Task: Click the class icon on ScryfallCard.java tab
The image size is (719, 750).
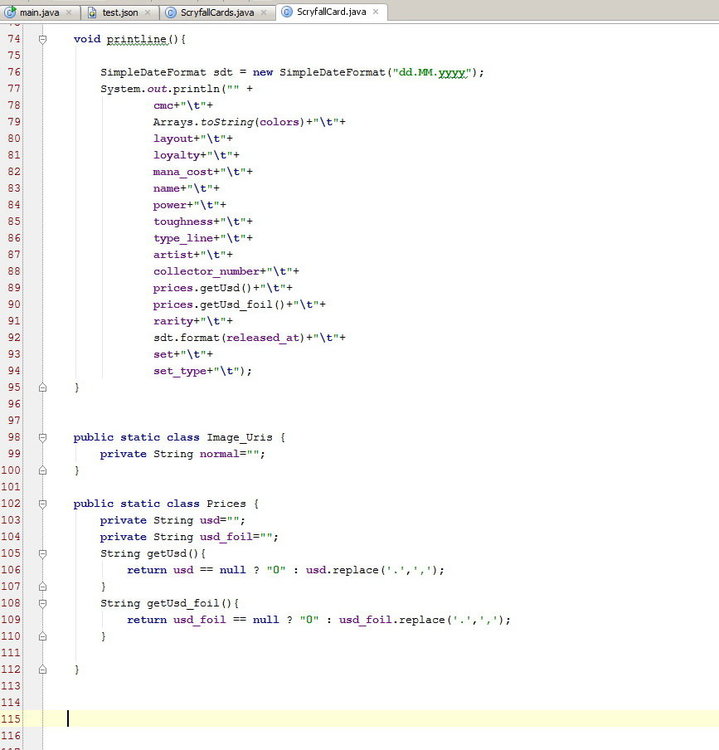Action: click(x=287, y=12)
